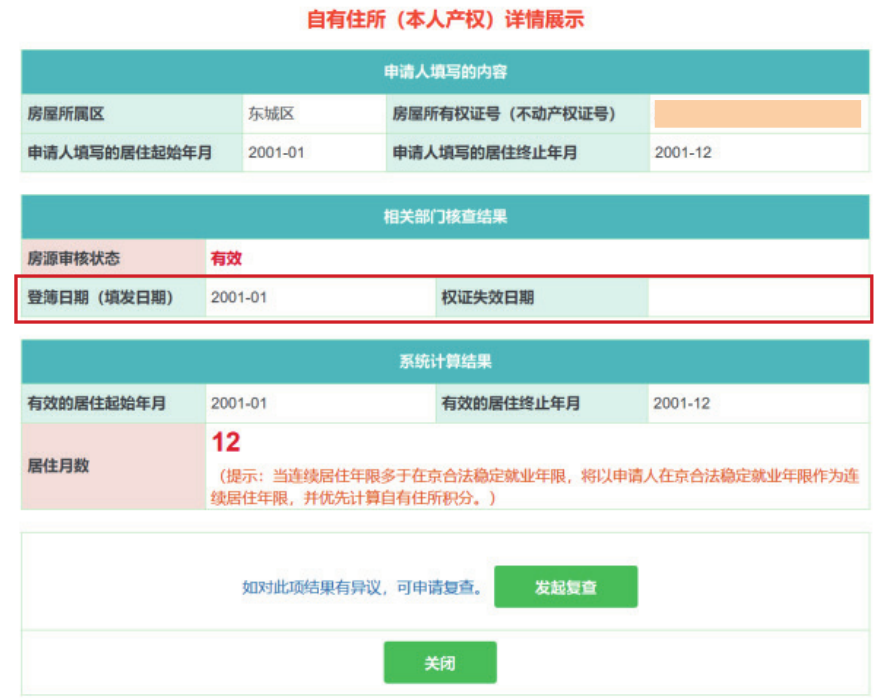This screenshot has height=700, width=889.
Task: Click the 房屋所属区 label
Action: pyautogui.click(x=66, y=114)
